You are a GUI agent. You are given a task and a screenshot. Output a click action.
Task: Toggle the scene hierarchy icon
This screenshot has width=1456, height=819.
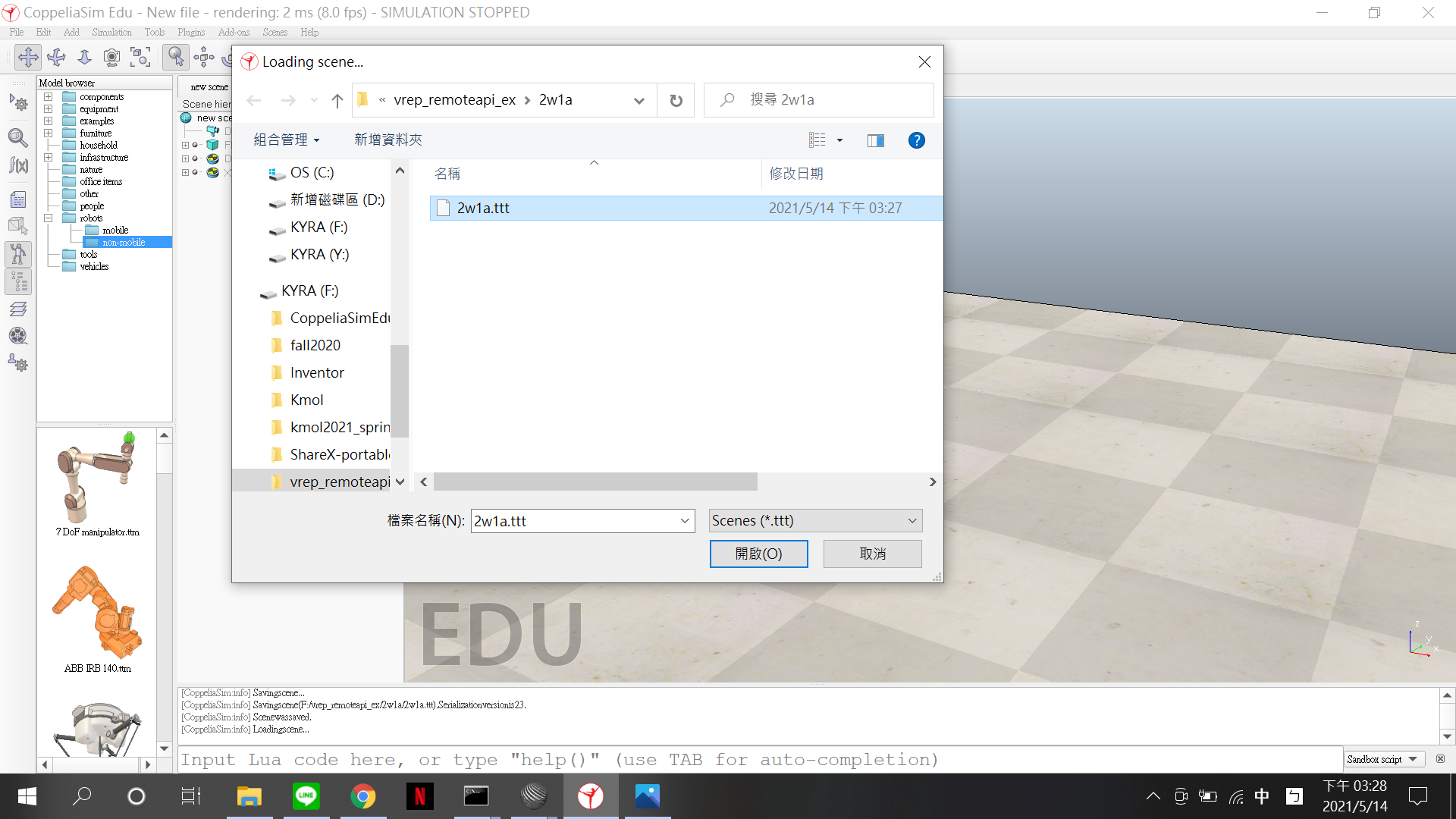click(x=18, y=282)
